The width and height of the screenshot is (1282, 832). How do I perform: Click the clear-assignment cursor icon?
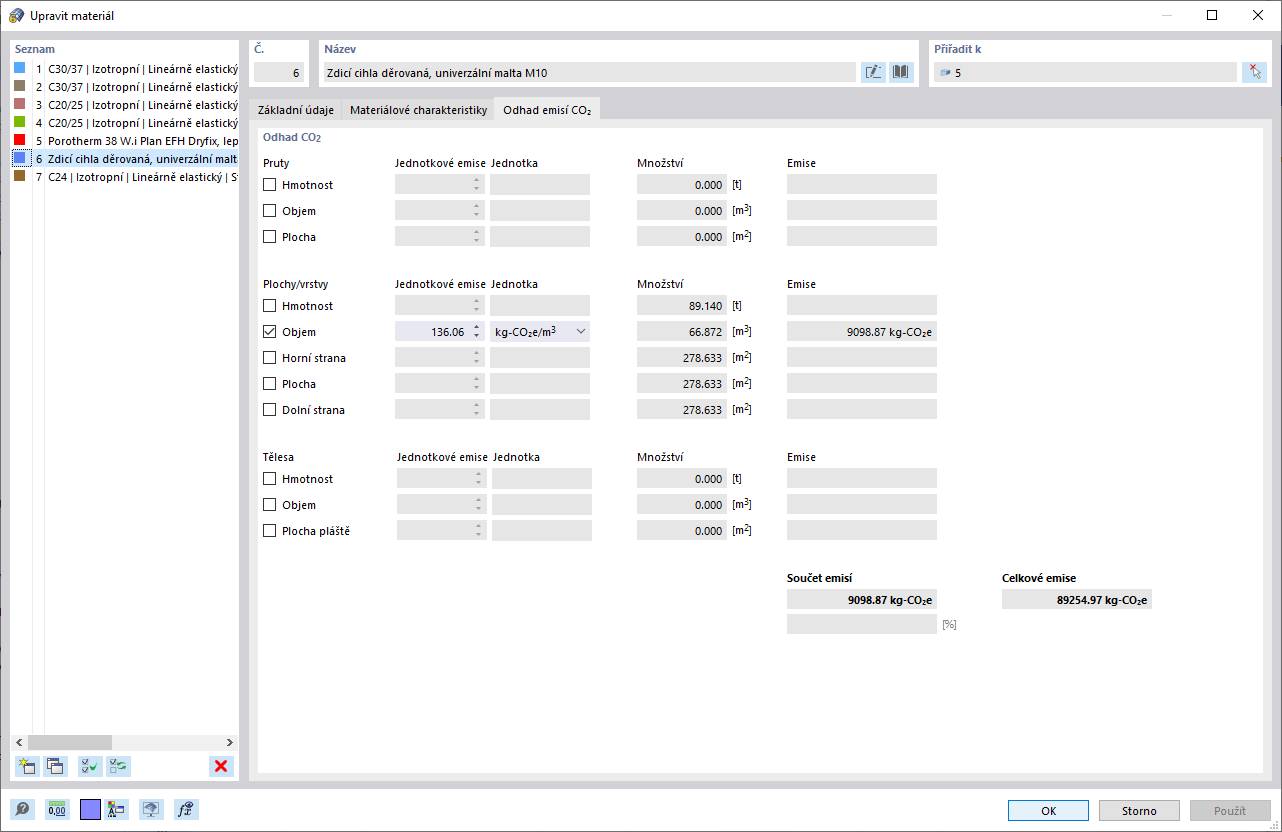[1254, 72]
